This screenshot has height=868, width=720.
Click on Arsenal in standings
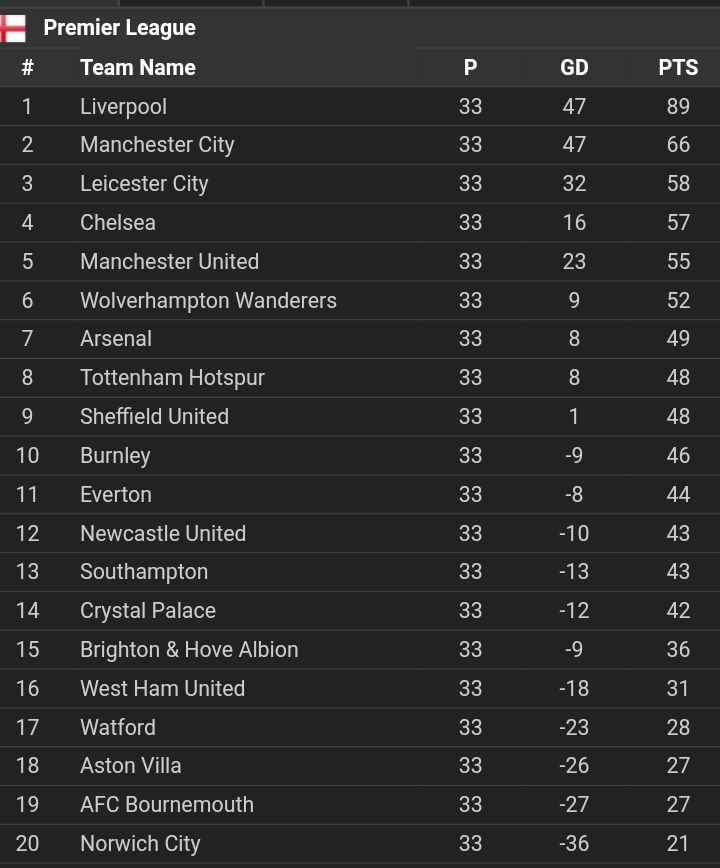pos(116,339)
